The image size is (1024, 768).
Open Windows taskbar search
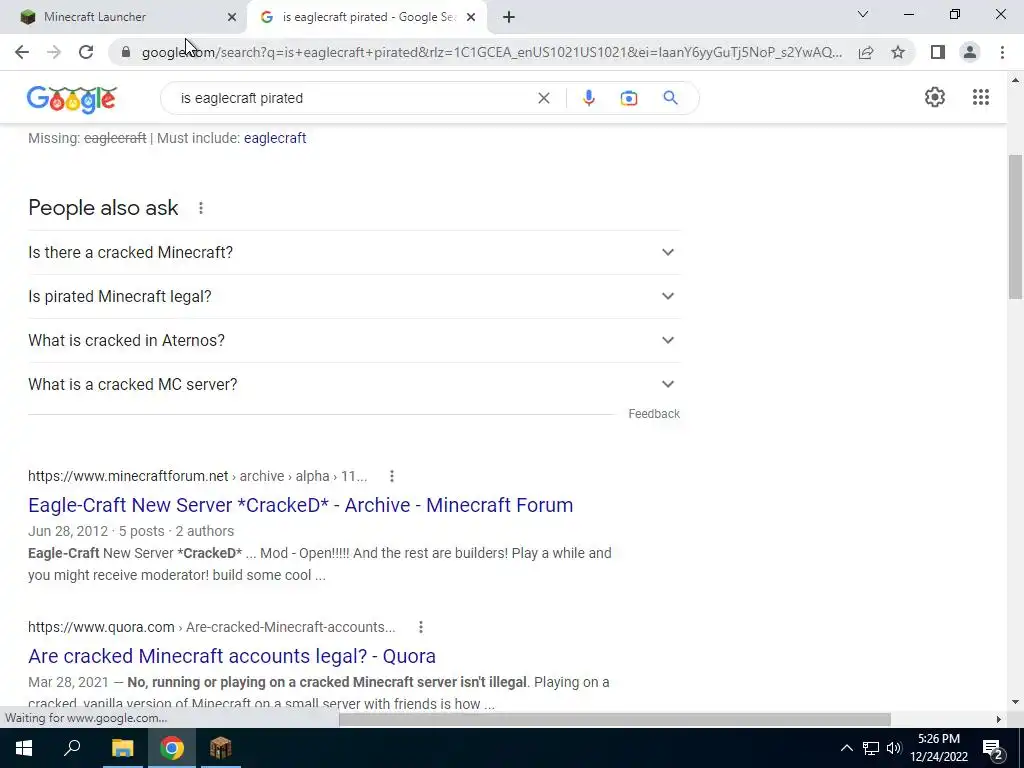tap(72, 748)
